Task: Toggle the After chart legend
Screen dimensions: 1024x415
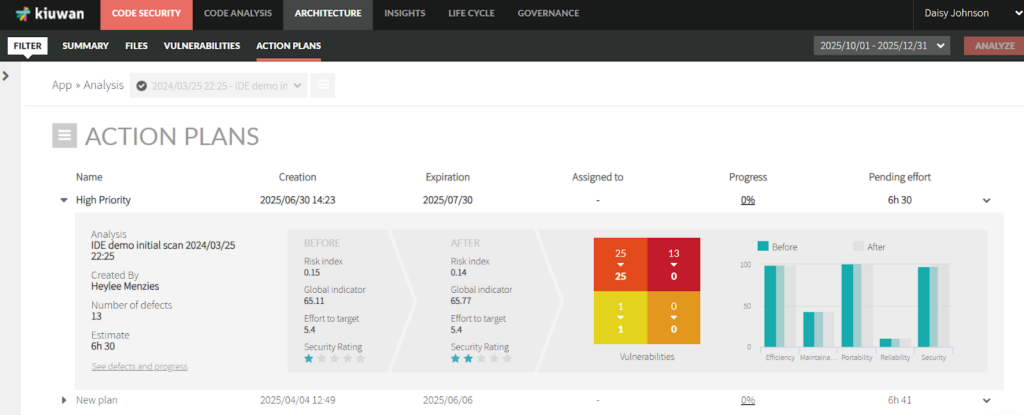Action: coord(869,246)
